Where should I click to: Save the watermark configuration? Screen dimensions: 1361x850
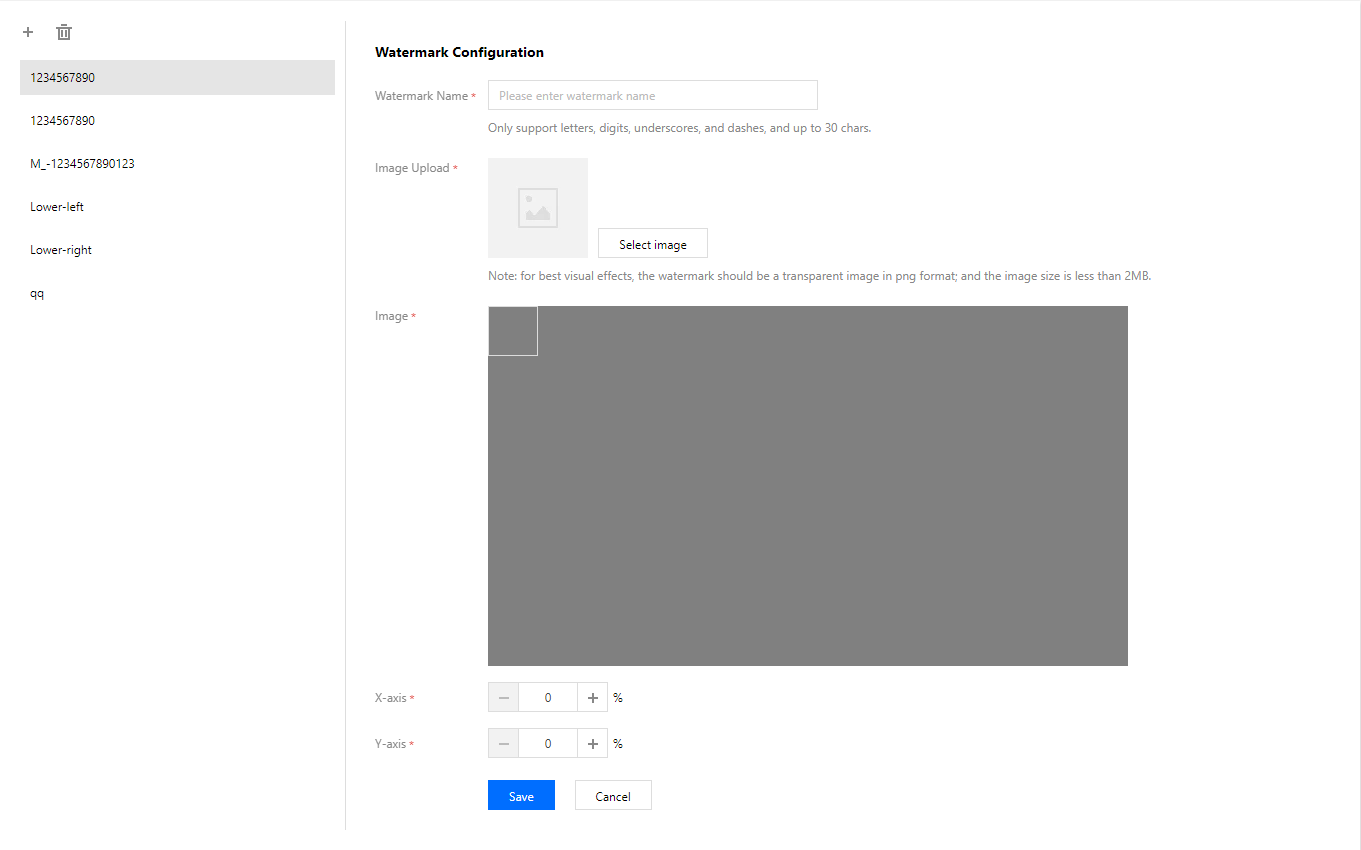pyautogui.click(x=521, y=796)
